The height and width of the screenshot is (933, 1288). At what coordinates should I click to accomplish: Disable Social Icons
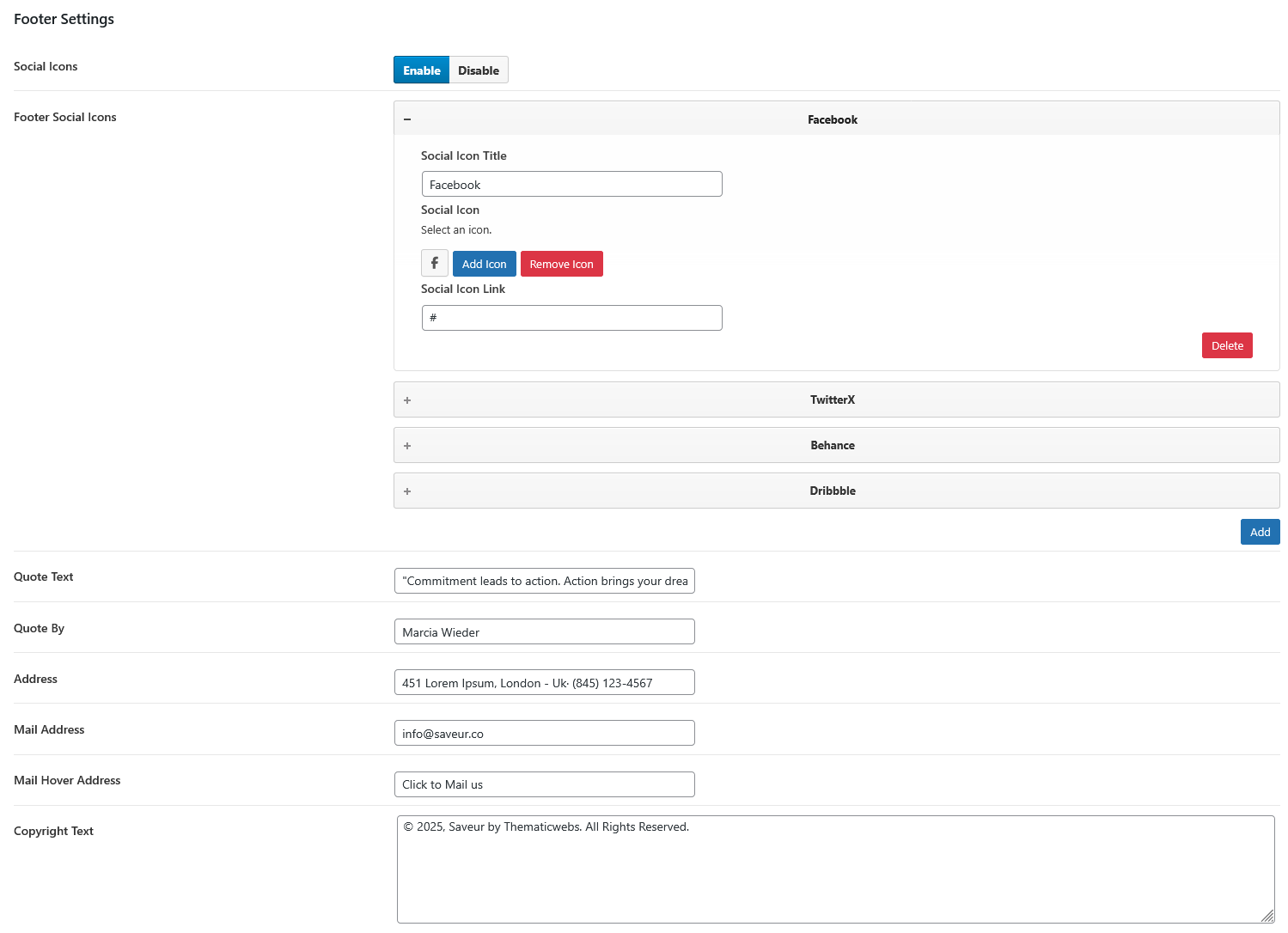[479, 70]
